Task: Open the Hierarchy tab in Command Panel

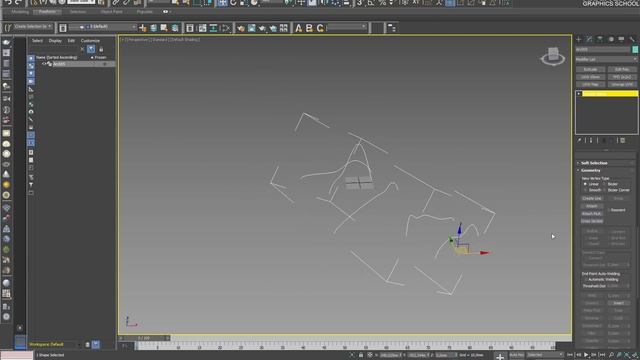Action: 600,39
